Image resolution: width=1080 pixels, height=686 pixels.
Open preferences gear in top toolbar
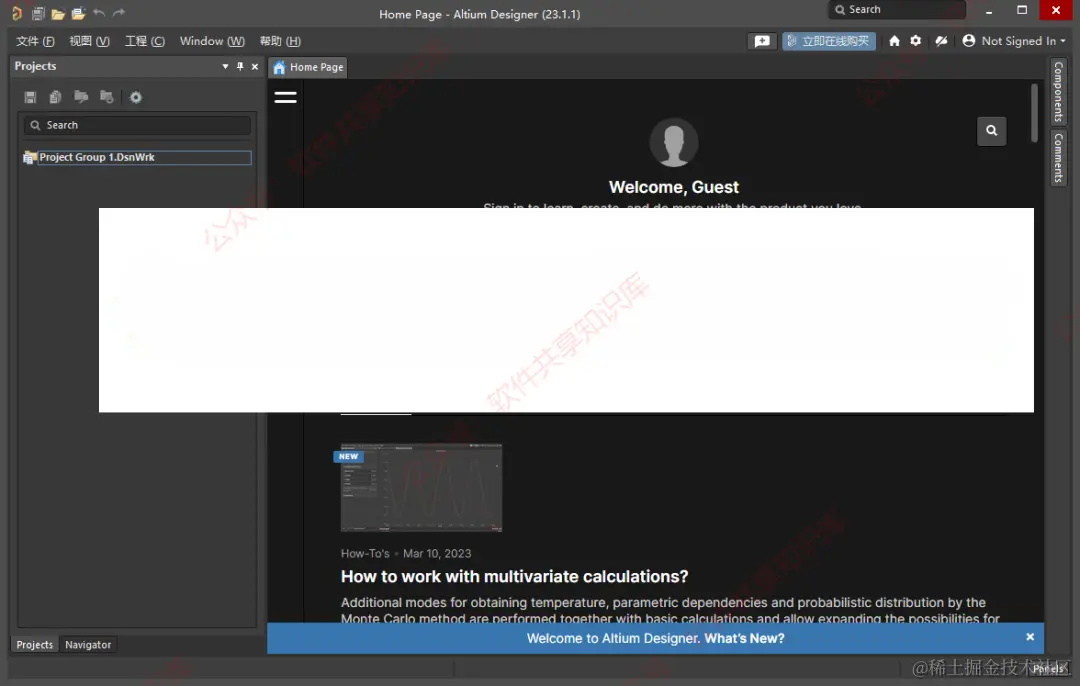[915, 41]
